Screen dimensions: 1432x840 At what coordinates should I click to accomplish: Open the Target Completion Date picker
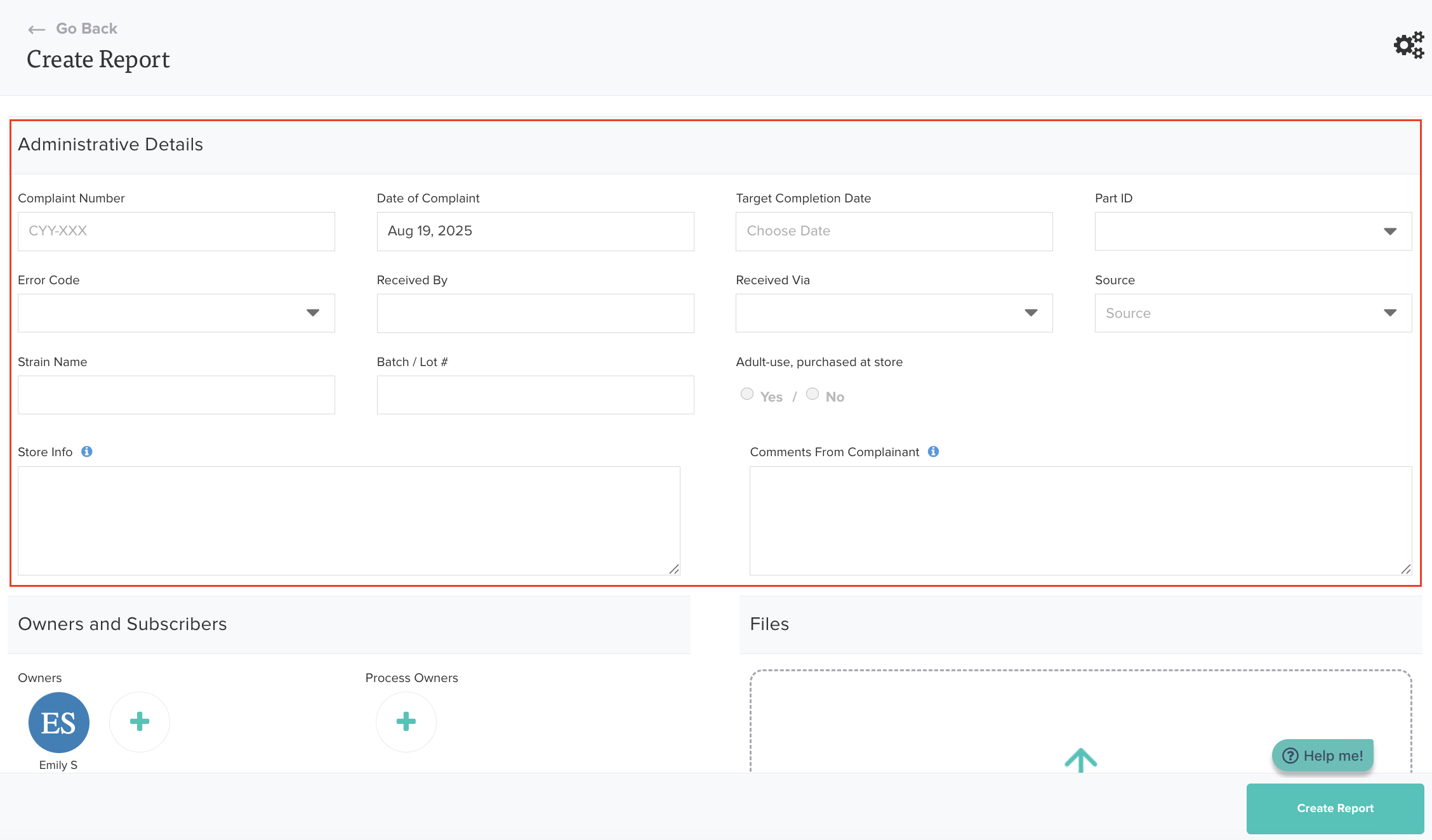click(894, 232)
